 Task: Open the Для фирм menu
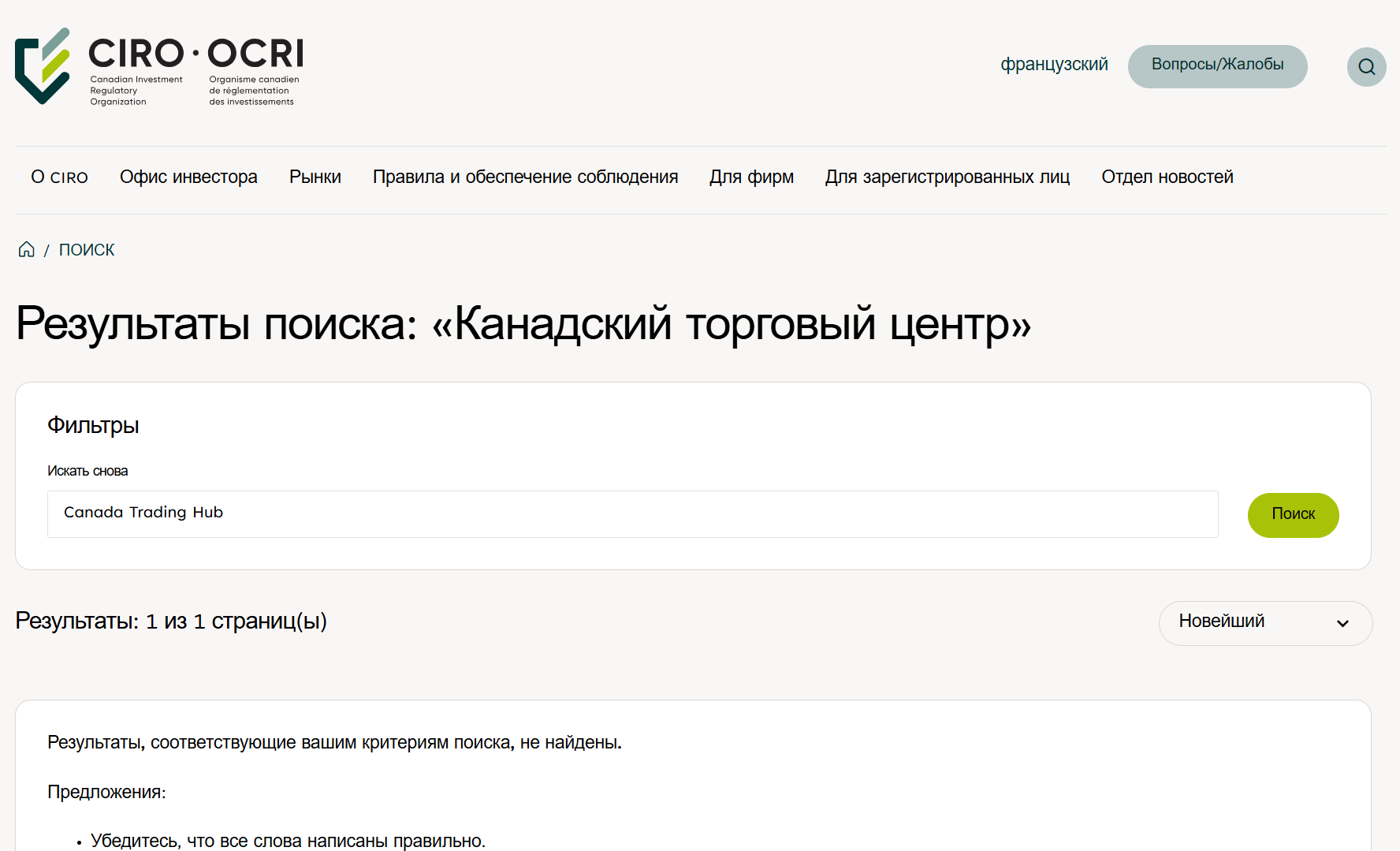[x=751, y=177]
